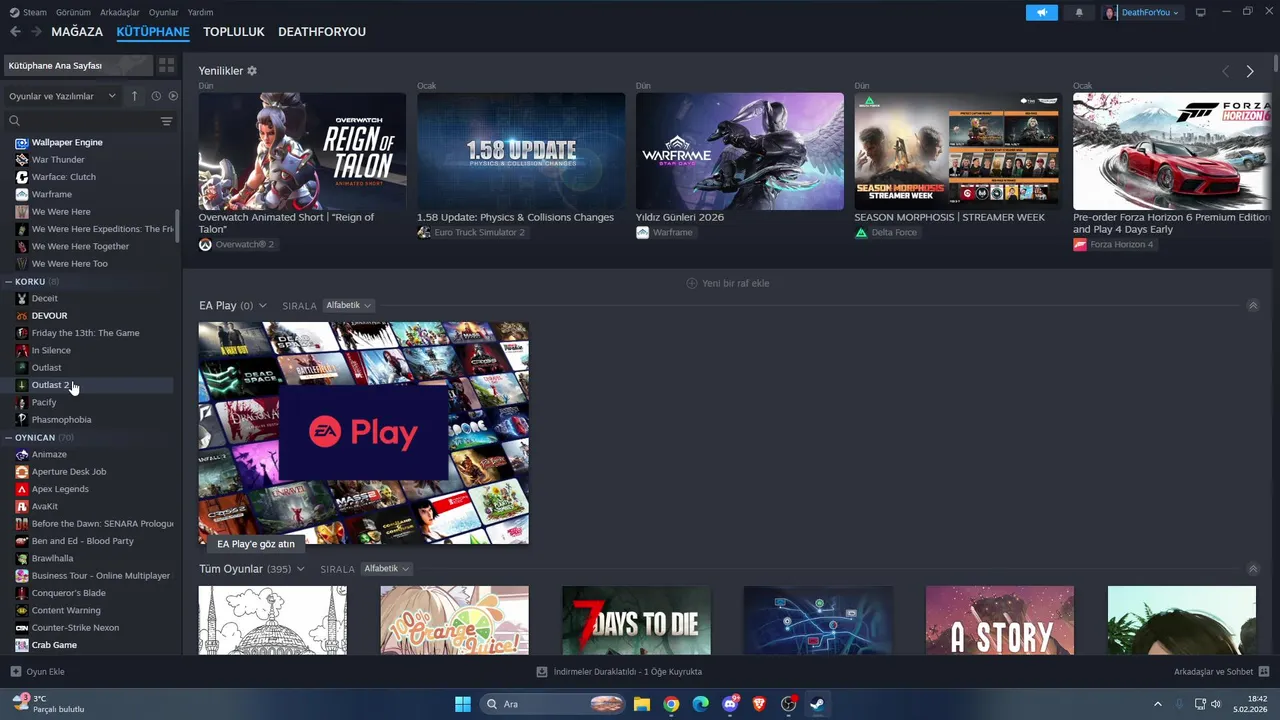Collapse the EA Play shelf arrow
The width and height of the screenshot is (1280, 720).
(1253, 306)
